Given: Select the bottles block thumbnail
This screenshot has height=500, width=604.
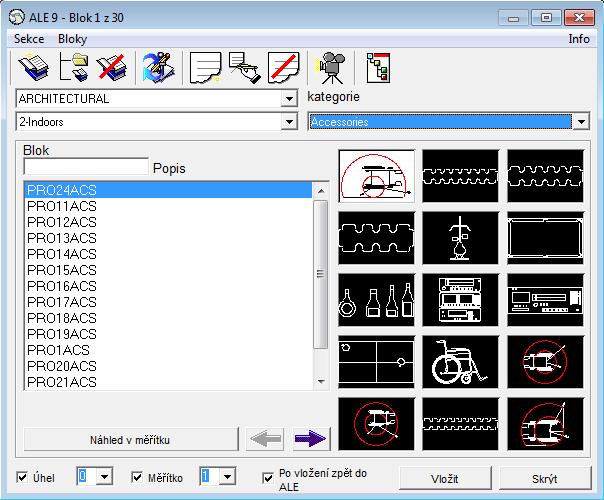Looking at the screenshot, I should (x=376, y=300).
